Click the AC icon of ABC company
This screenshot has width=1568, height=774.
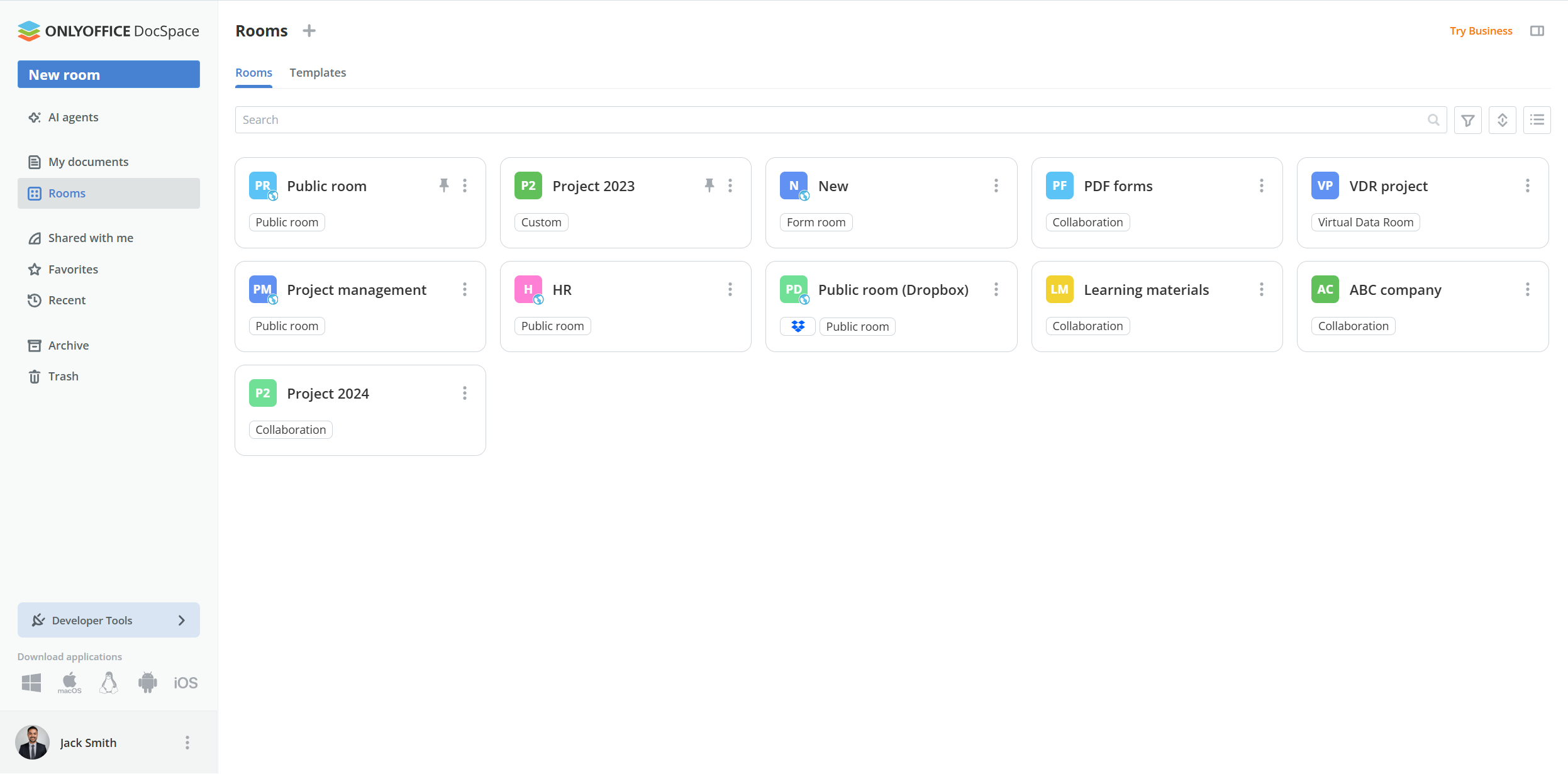click(1325, 289)
